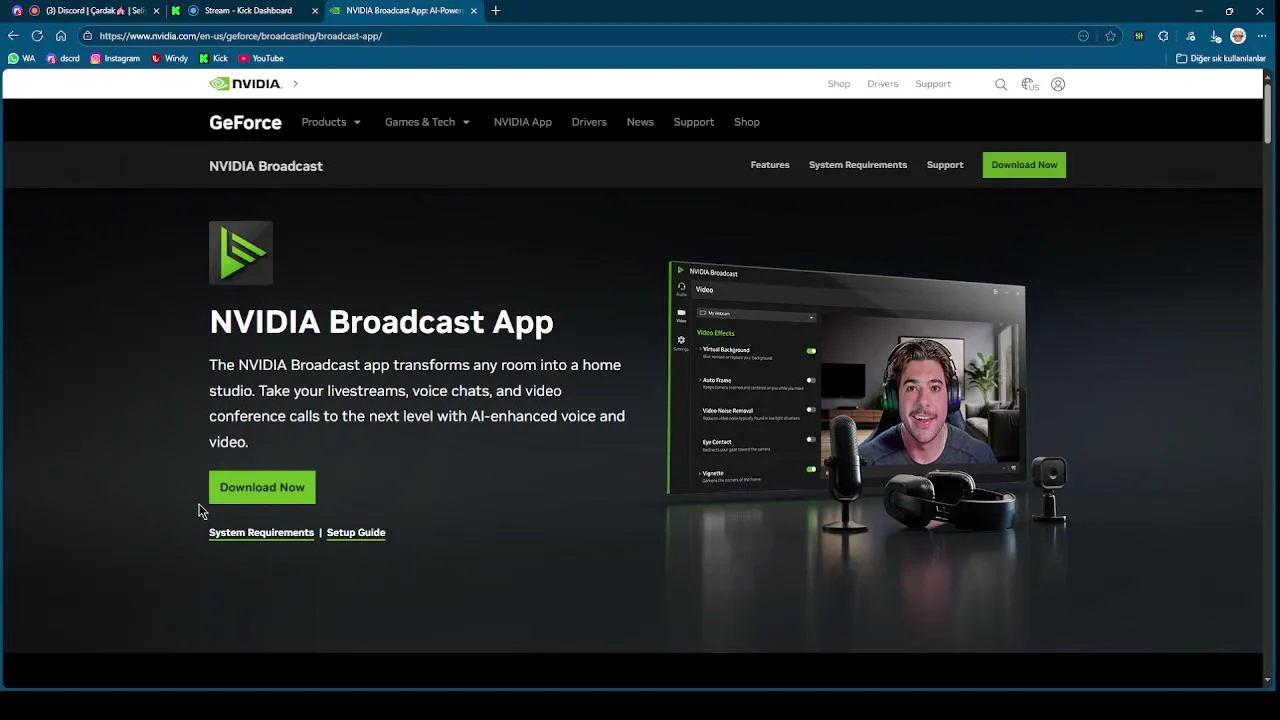Screen dimensions: 1280x720
Task: Open the browser extensions puzzle icon
Action: (1163, 36)
